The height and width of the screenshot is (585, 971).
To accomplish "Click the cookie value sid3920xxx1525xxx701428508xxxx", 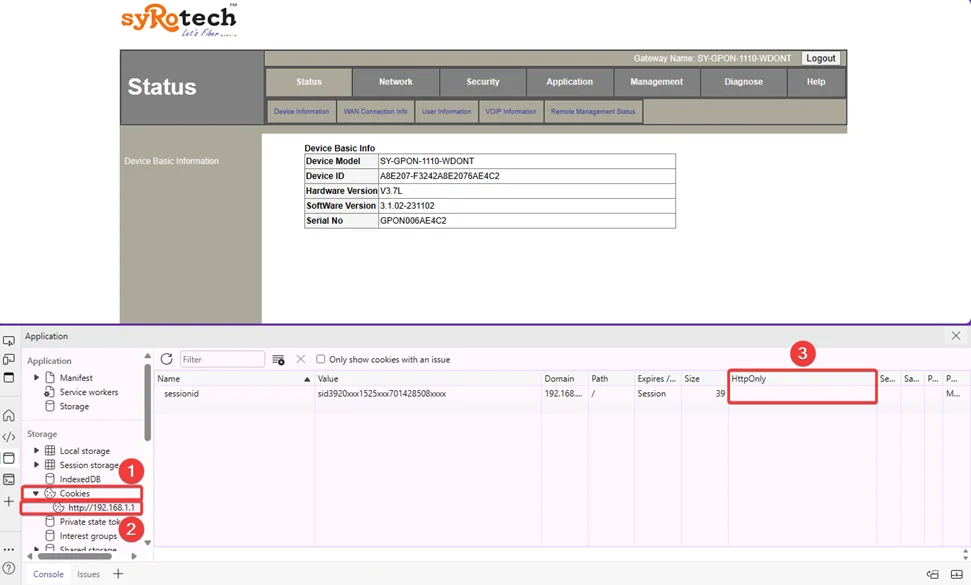I will [x=381, y=394].
